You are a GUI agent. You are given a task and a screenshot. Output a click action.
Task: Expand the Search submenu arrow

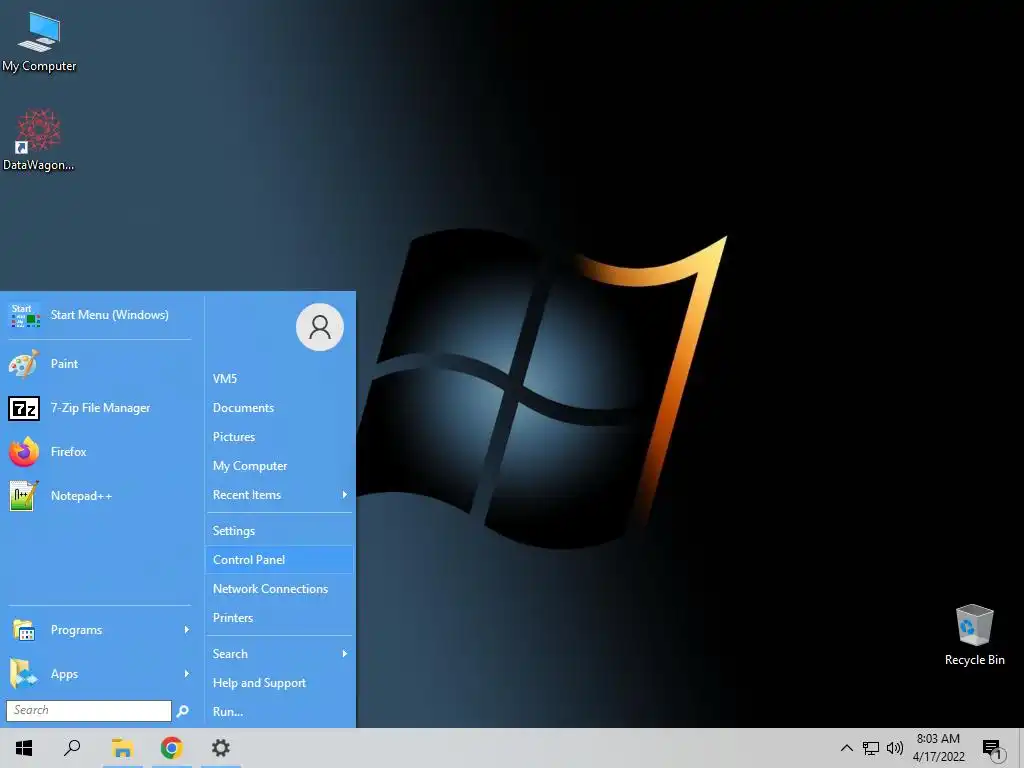[345, 654]
